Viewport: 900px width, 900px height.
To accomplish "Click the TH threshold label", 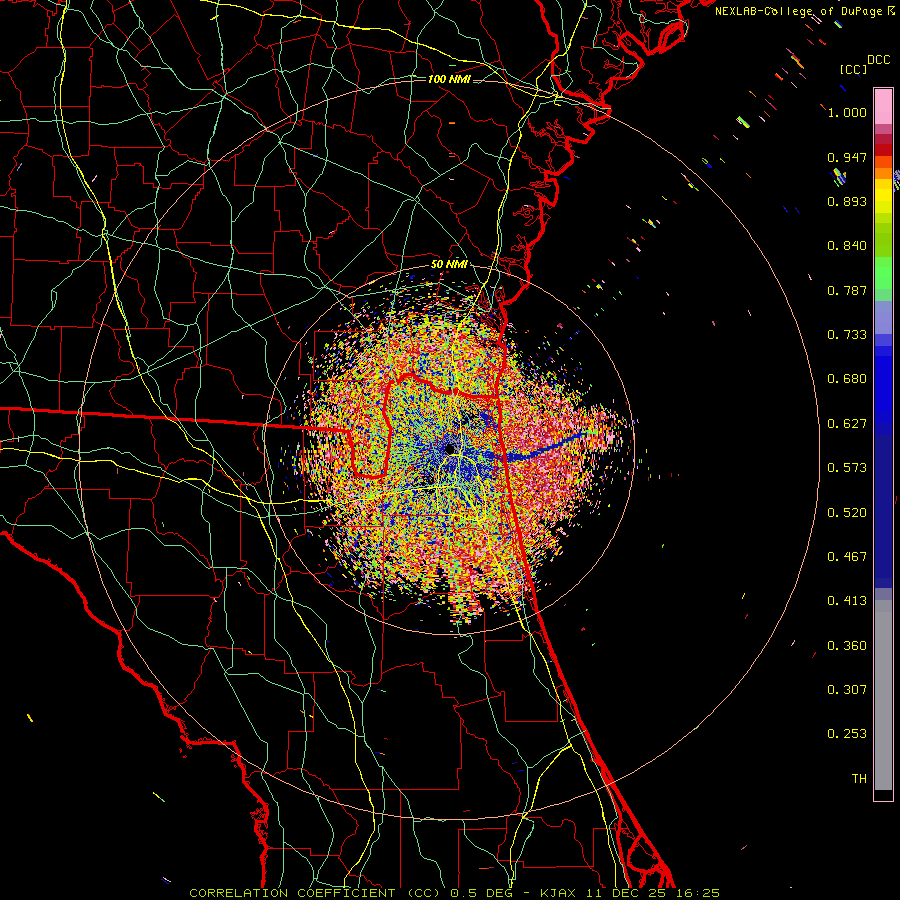I will [859, 779].
